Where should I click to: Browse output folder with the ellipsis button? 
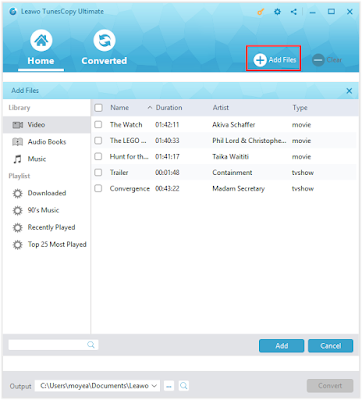[x=169, y=386]
